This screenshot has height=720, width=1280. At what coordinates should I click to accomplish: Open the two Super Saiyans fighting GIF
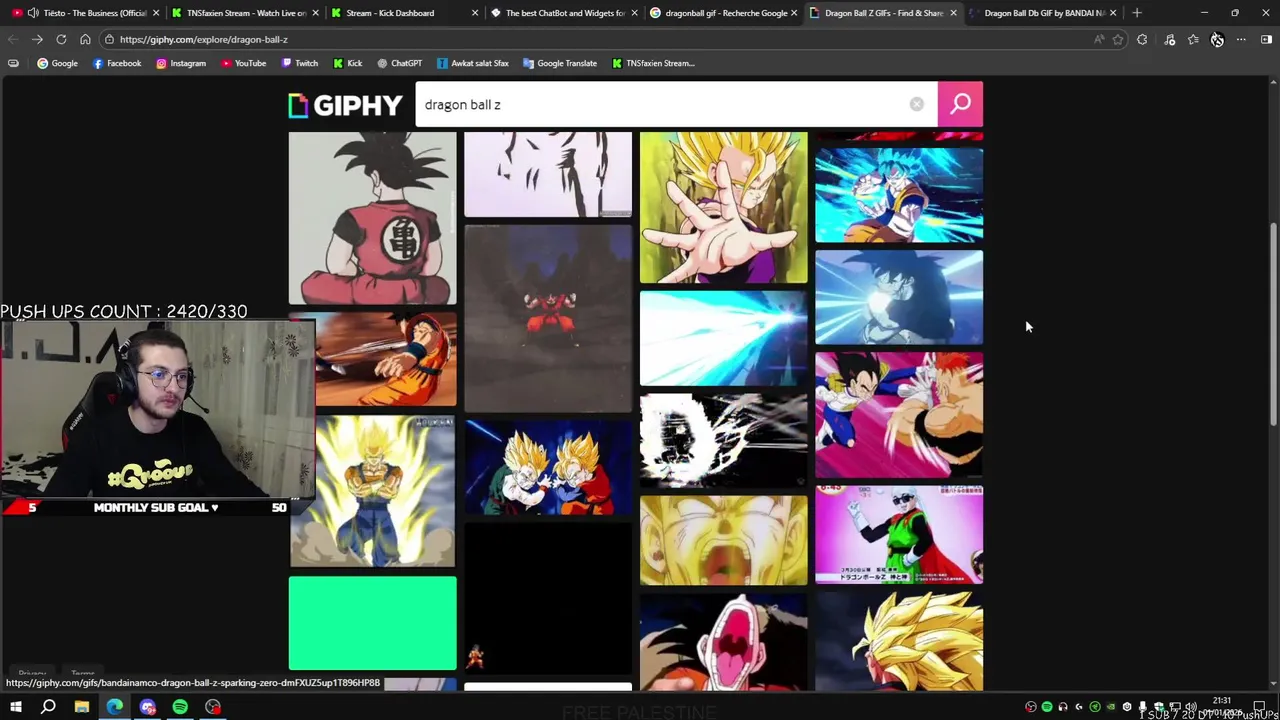[548, 467]
